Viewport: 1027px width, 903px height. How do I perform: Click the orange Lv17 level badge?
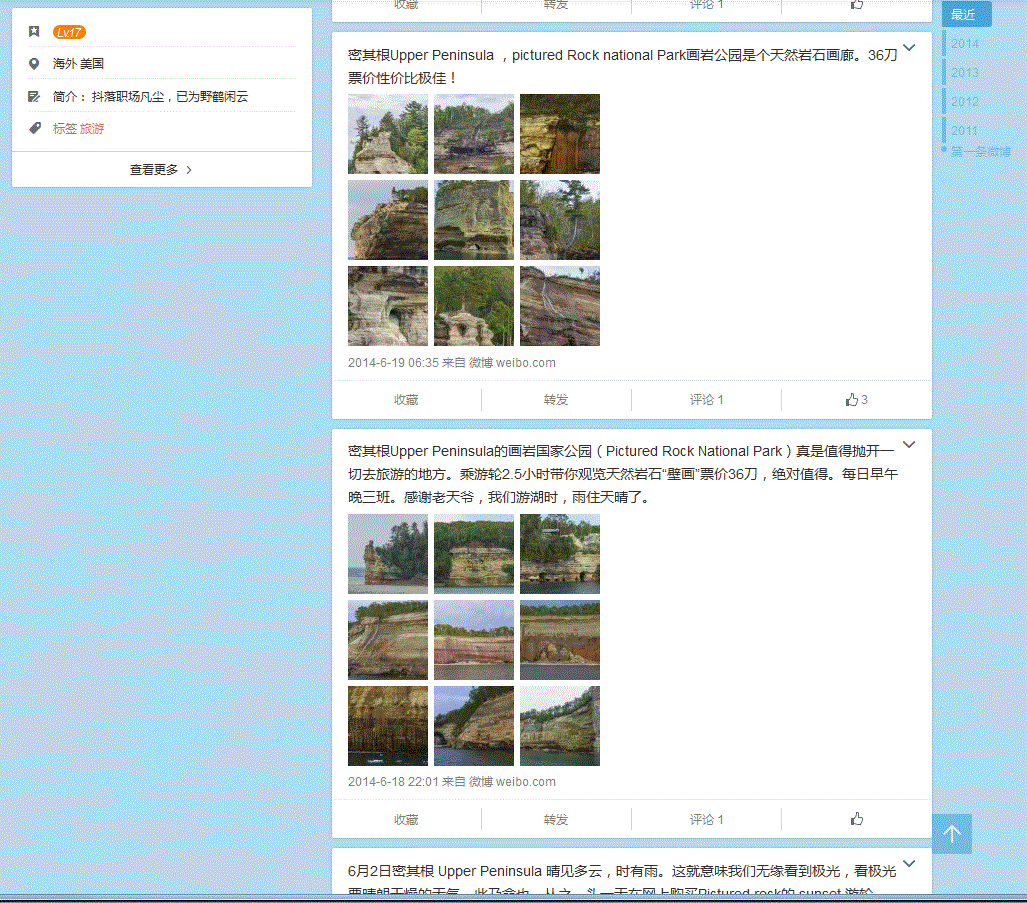(x=69, y=32)
